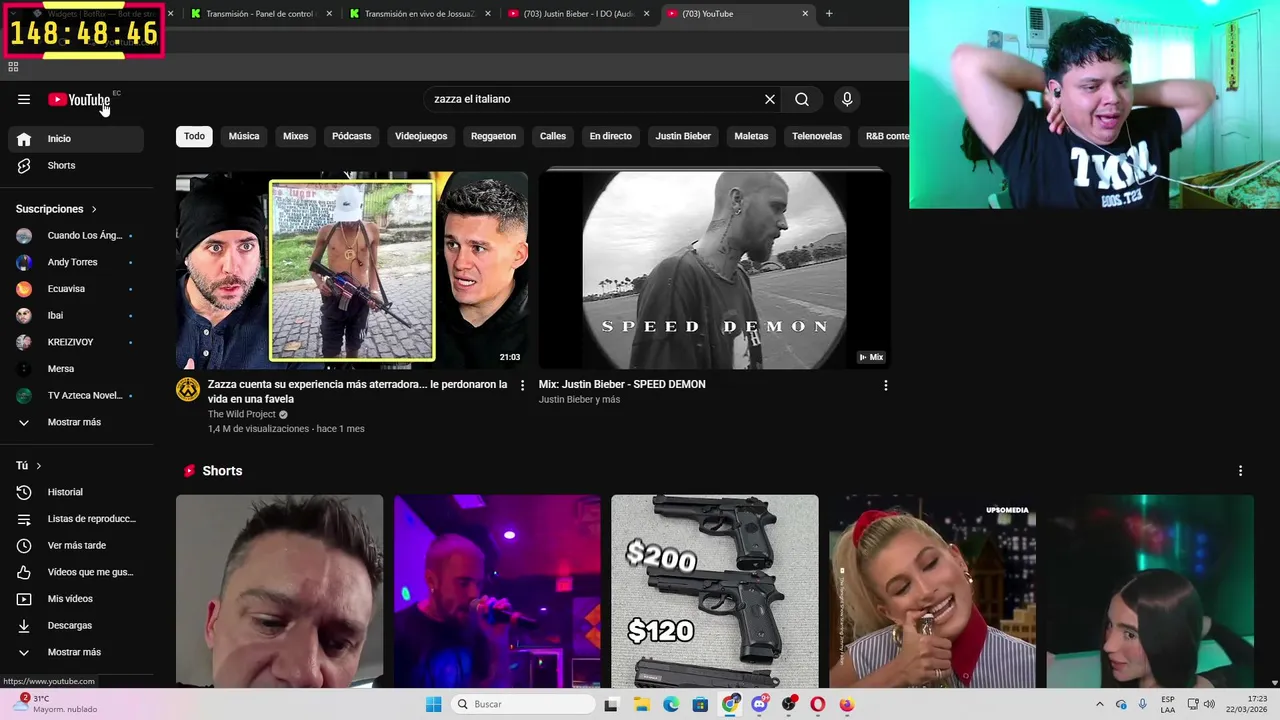Switch to Justin Bieber - I DO tab

click(578, 14)
